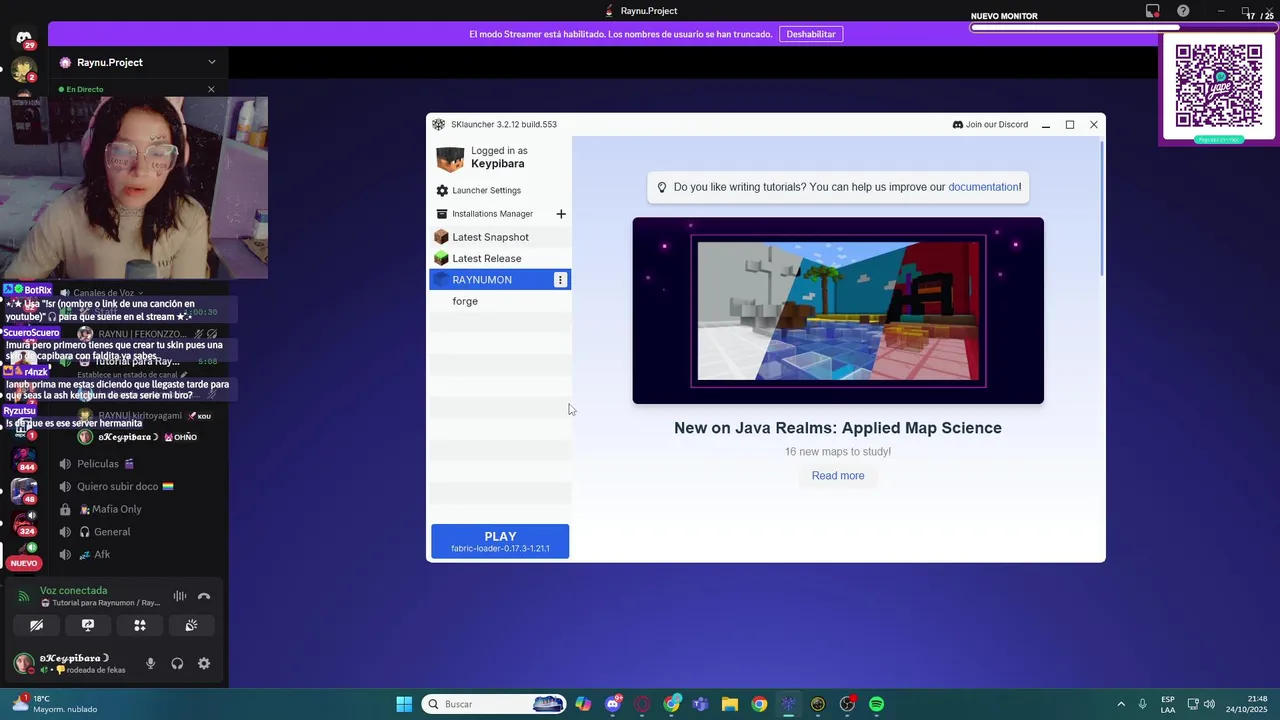Open Copilot from the taskbar
The height and width of the screenshot is (720, 1280).
pos(583,704)
